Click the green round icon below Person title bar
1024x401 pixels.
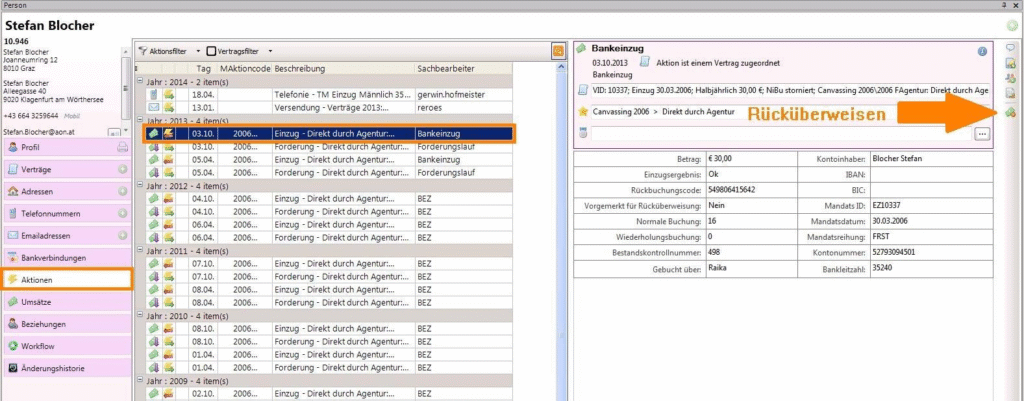[x=1013, y=25]
